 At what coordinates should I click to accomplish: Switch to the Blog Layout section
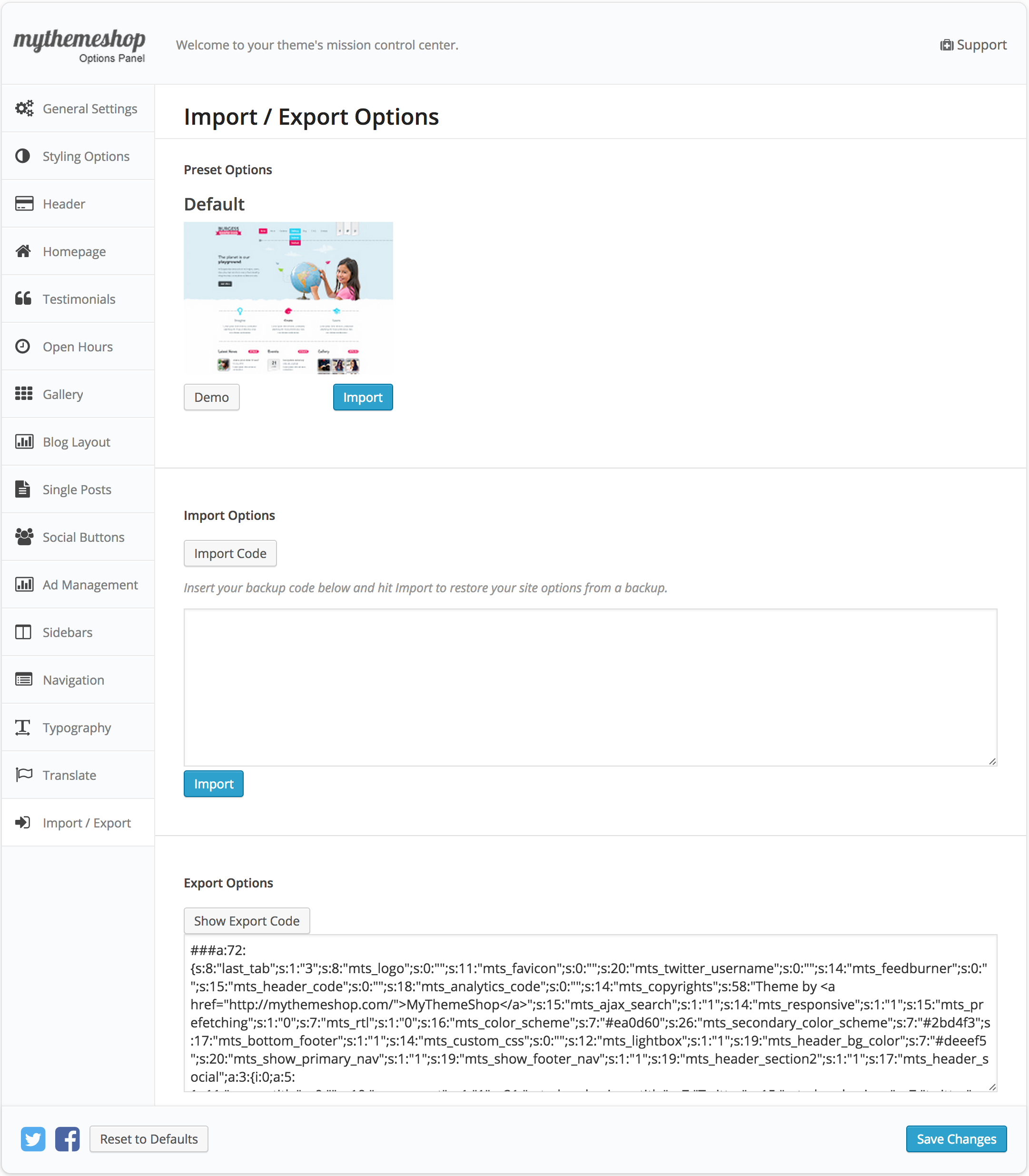point(76,442)
